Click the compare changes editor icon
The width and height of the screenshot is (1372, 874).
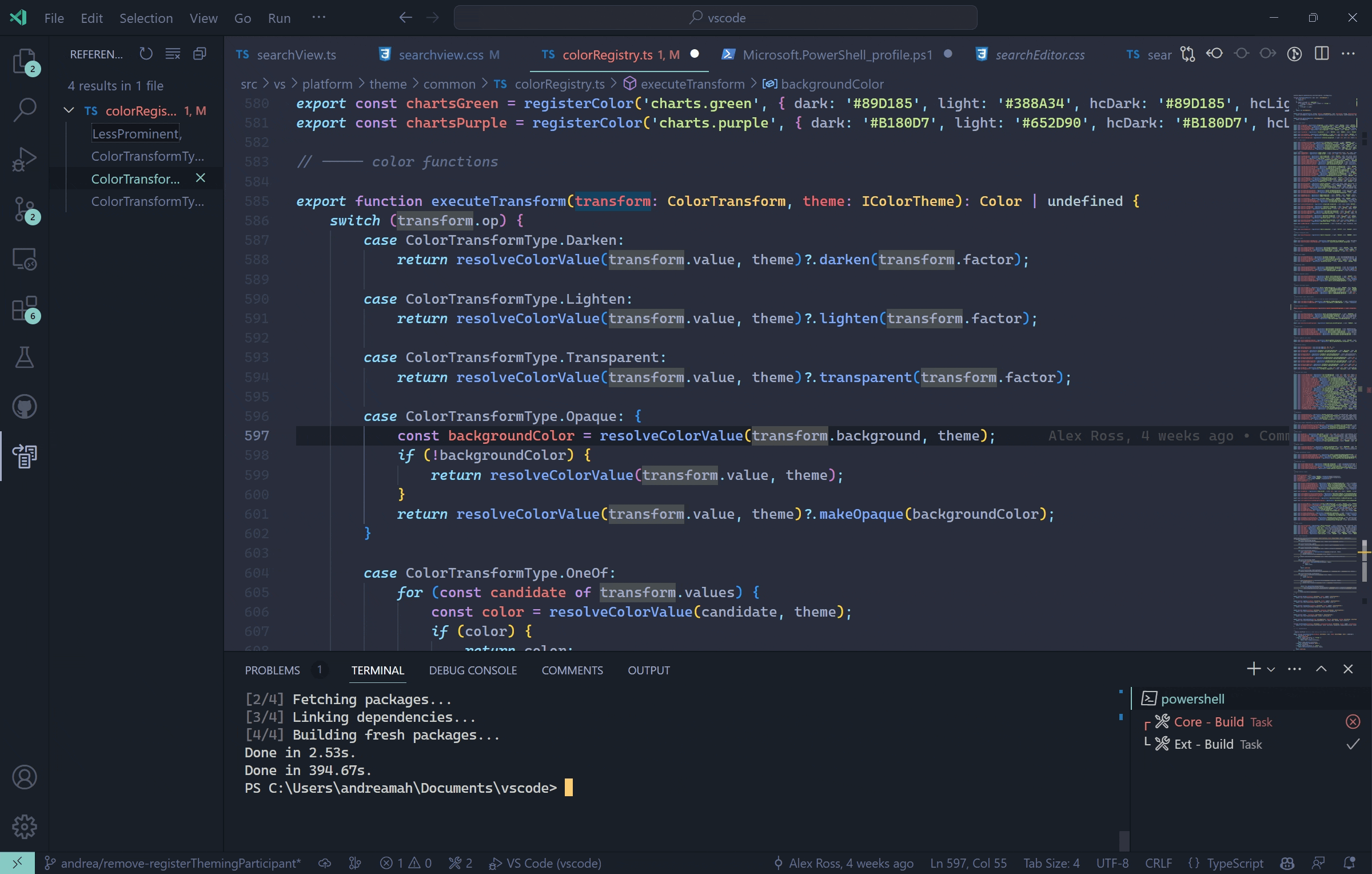tap(1187, 54)
